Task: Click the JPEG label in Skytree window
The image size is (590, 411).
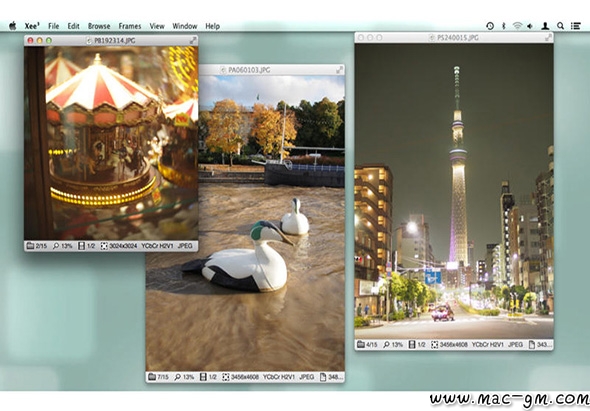Action: 515,344
